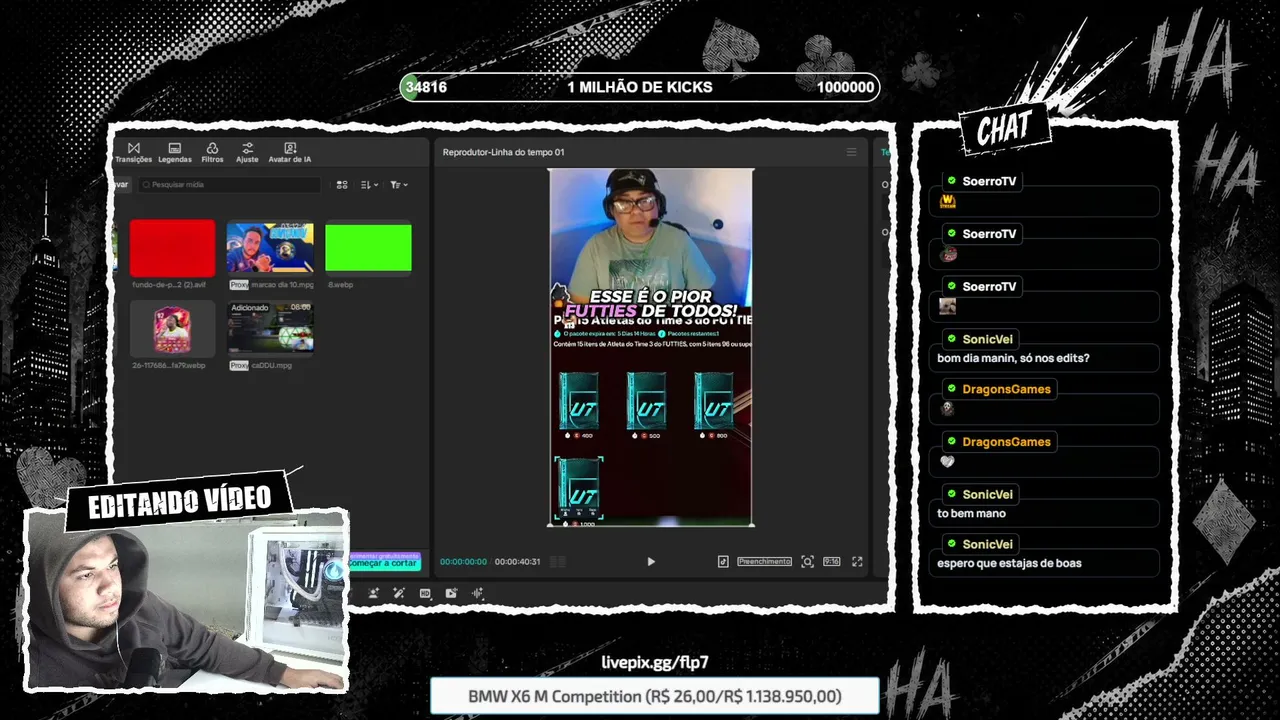
Task: Open the 9:16 aspect ratio selector
Action: point(831,562)
